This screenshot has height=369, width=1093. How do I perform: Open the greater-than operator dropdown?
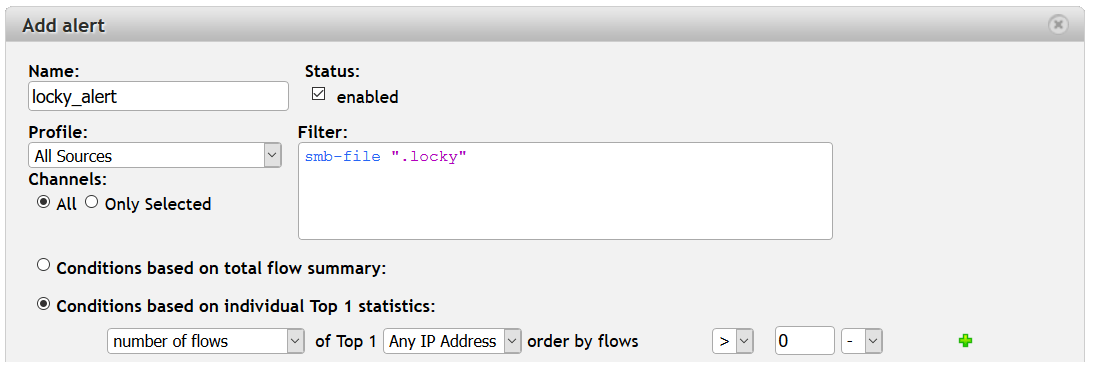tap(733, 341)
